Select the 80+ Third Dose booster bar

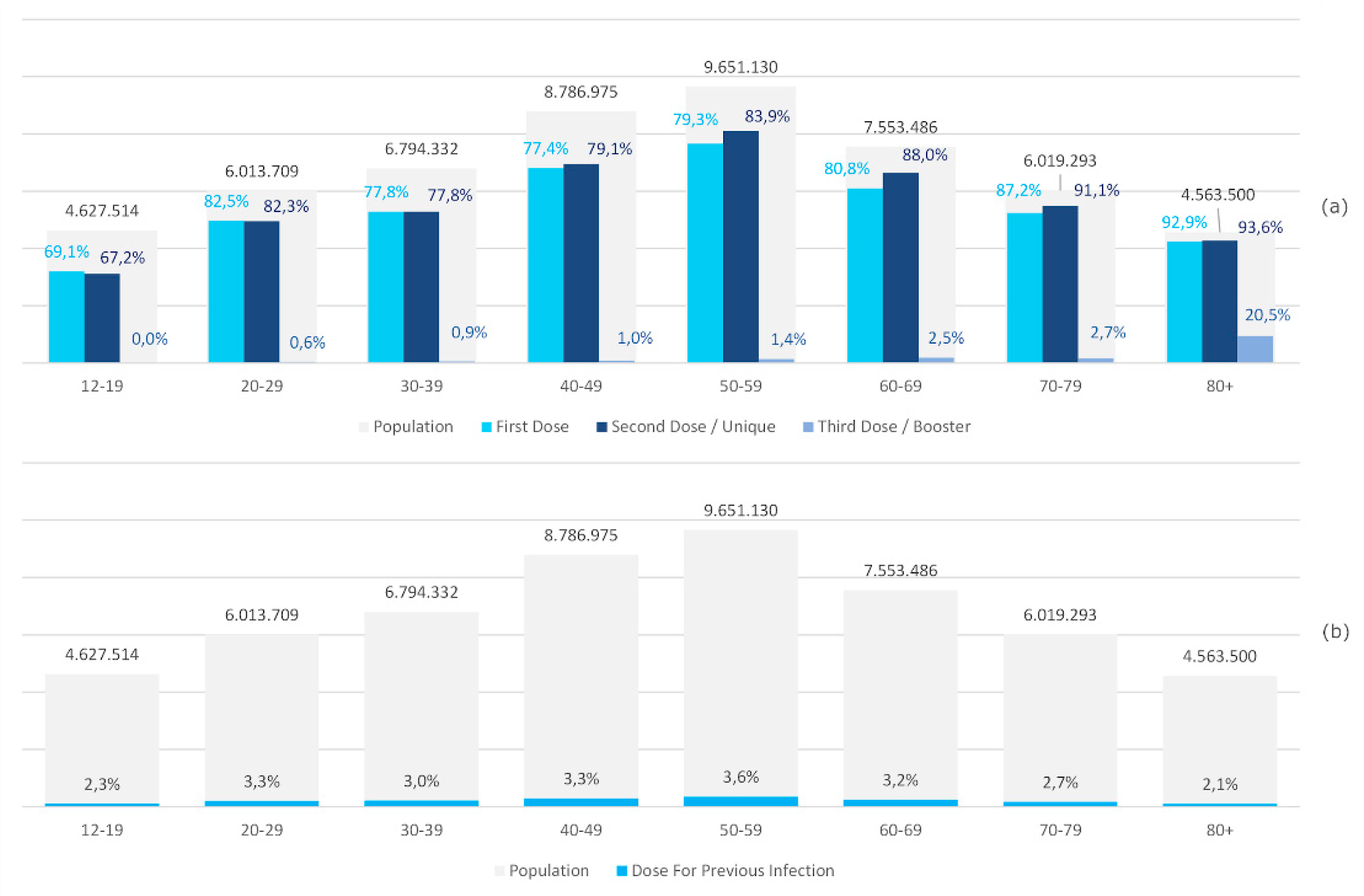coord(1255,350)
